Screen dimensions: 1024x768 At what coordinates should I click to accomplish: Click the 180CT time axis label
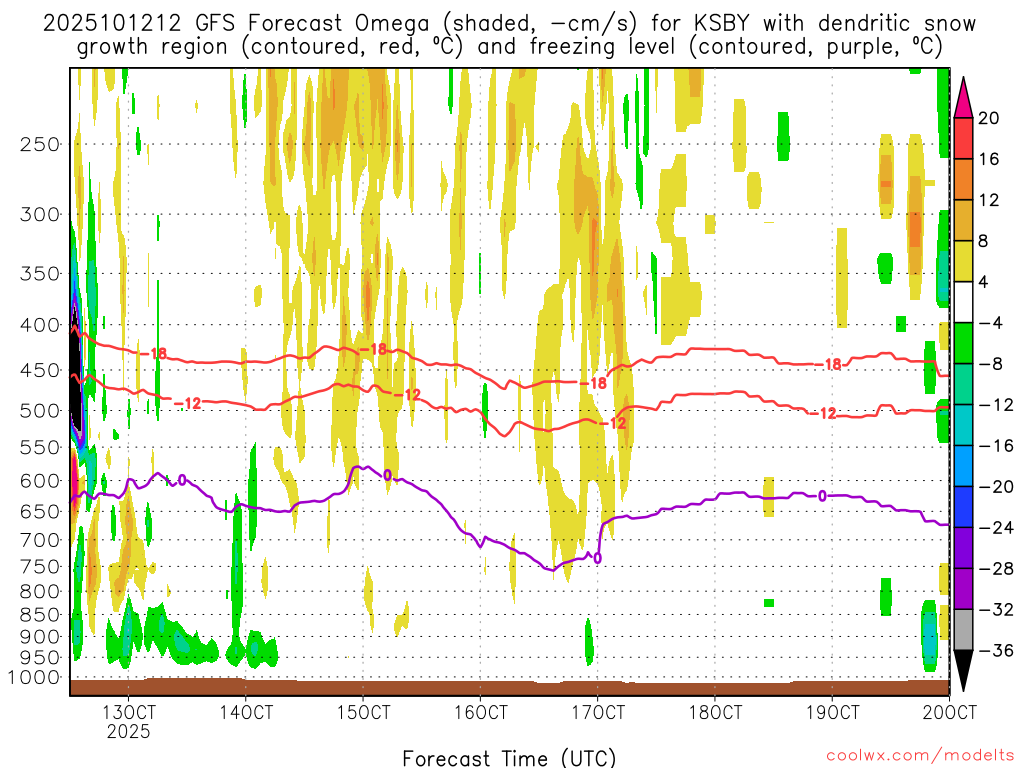(x=715, y=711)
